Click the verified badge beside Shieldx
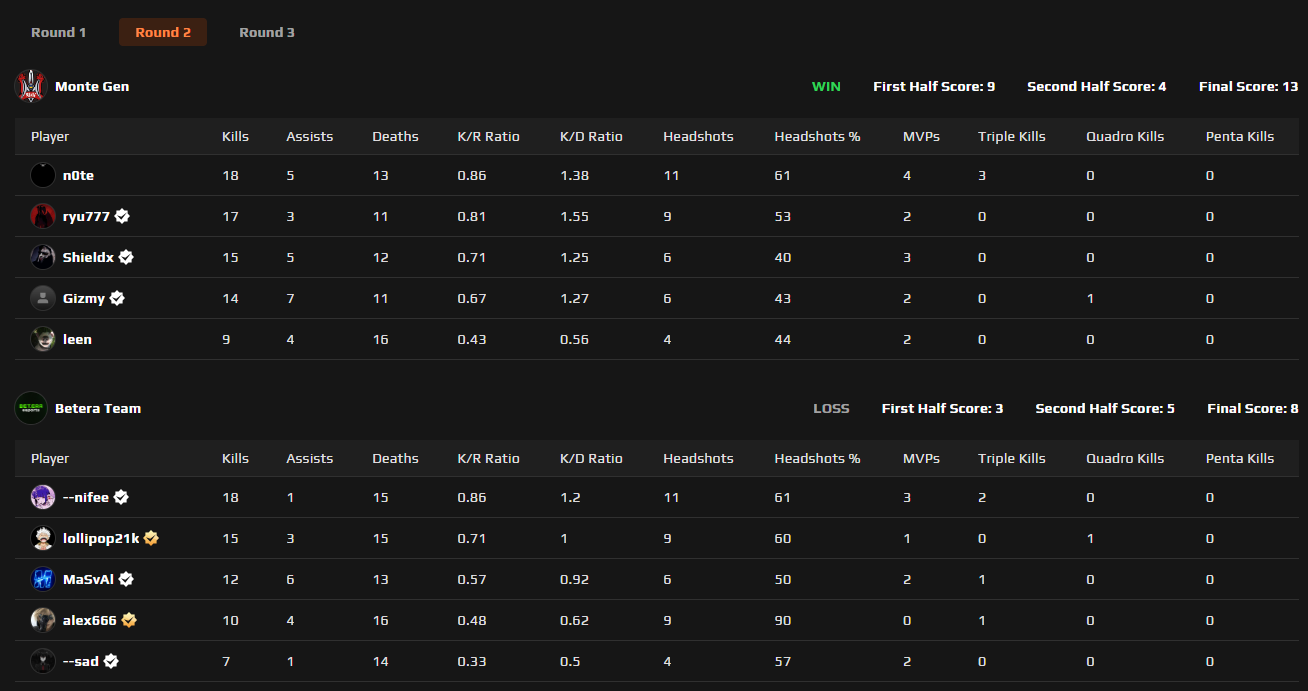 click(x=126, y=257)
